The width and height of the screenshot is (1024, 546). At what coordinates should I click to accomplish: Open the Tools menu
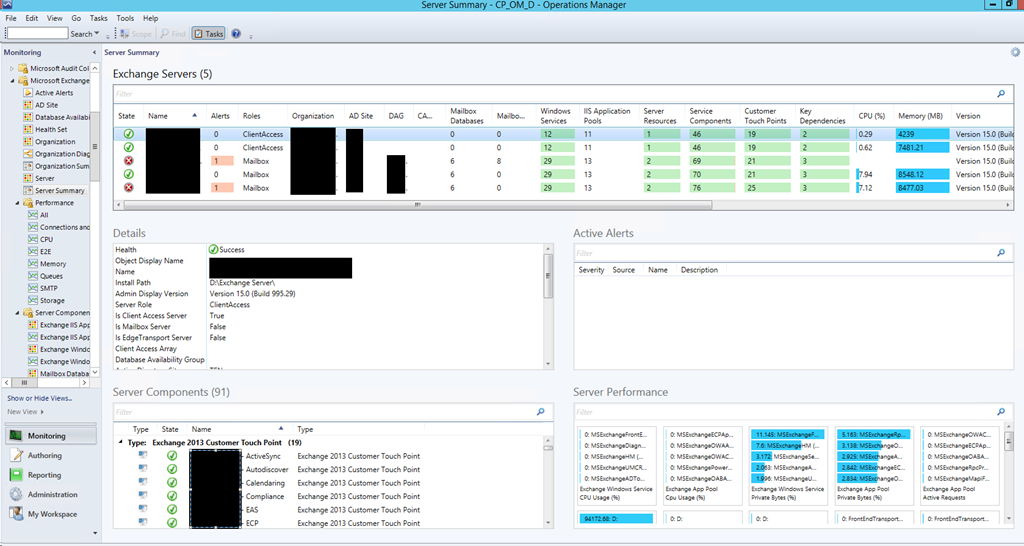click(125, 18)
